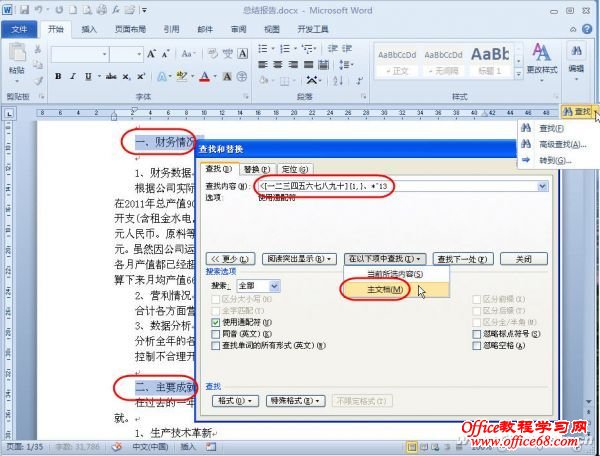Click the Cut scissors icon
Viewport: 600px width, 456px height.
pos(38,49)
